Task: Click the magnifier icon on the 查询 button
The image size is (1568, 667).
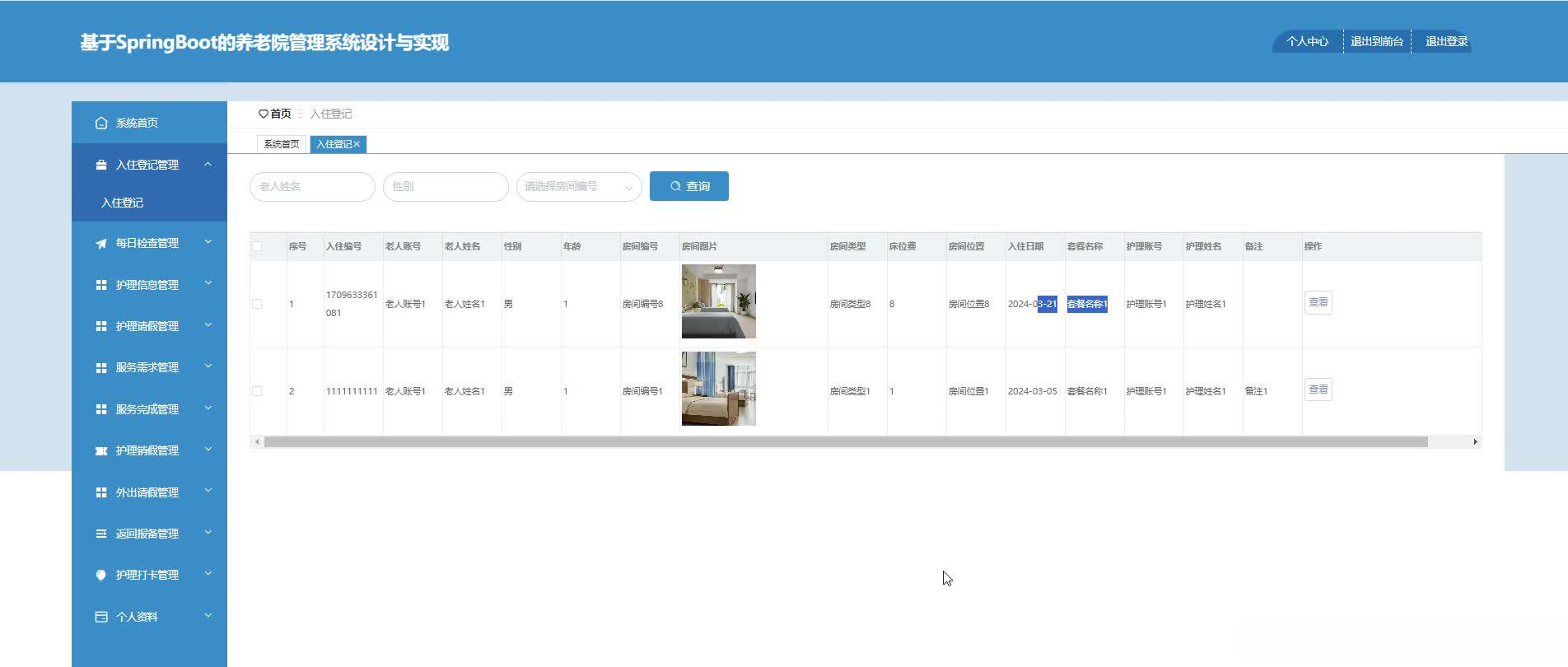Action: pos(675,186)
